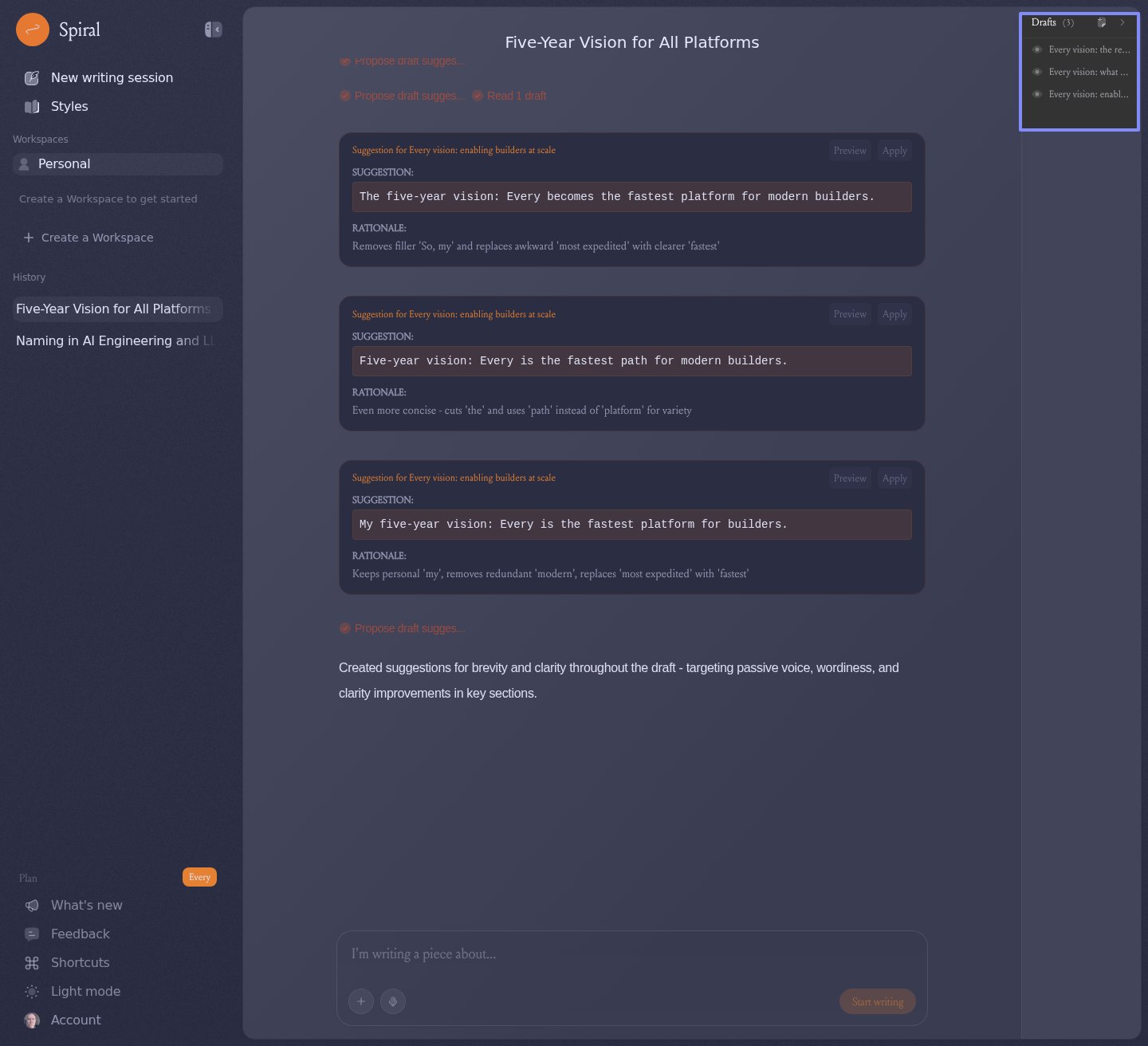Click the Spiral orange logo icon
The height and width of the screenshot is (1046, 1148).
click(33, 29)
